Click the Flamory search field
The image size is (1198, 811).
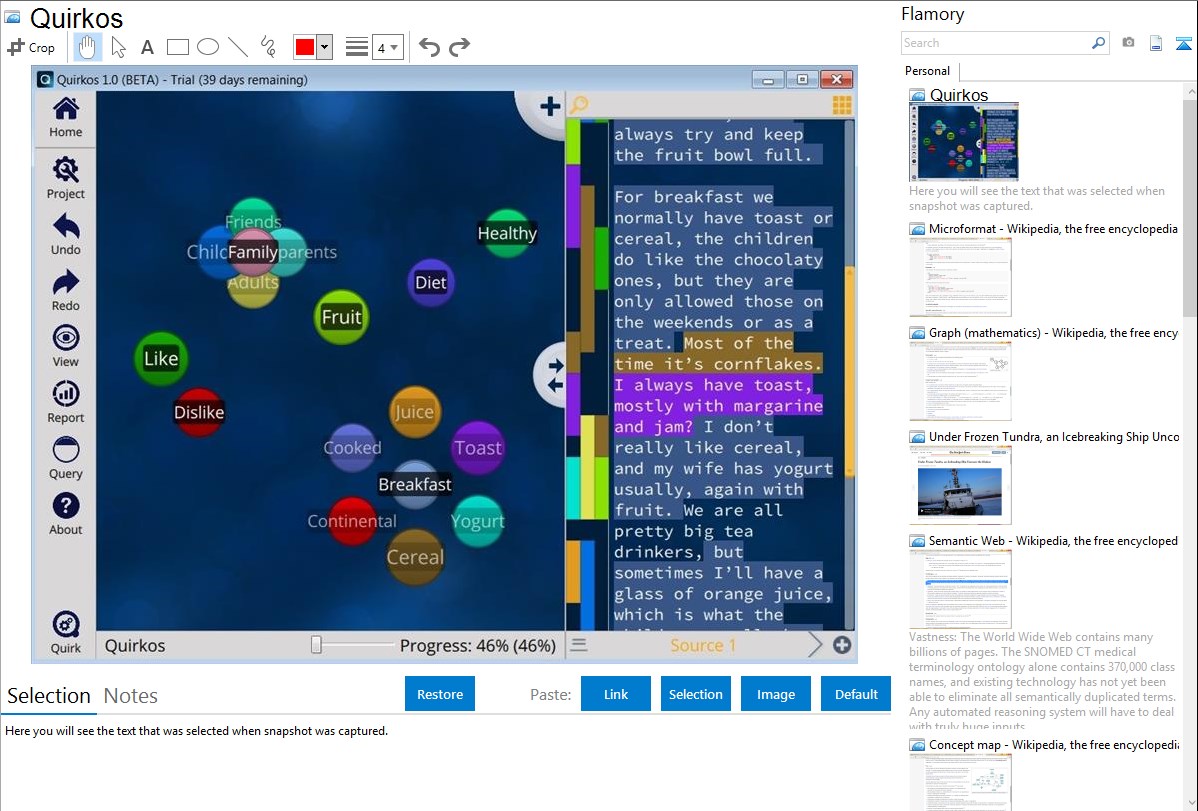(995, 43)
